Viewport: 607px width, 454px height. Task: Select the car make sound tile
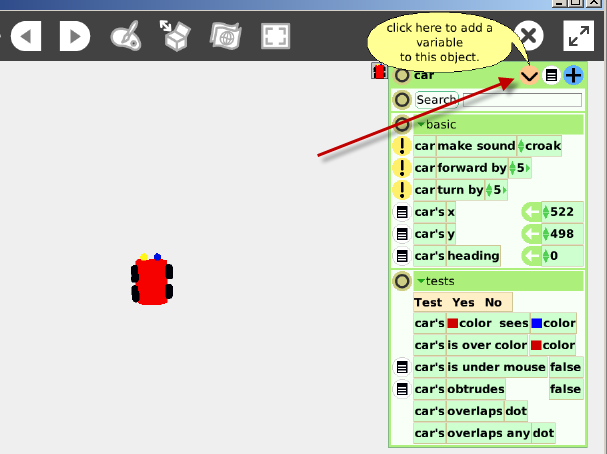(487, 146)
